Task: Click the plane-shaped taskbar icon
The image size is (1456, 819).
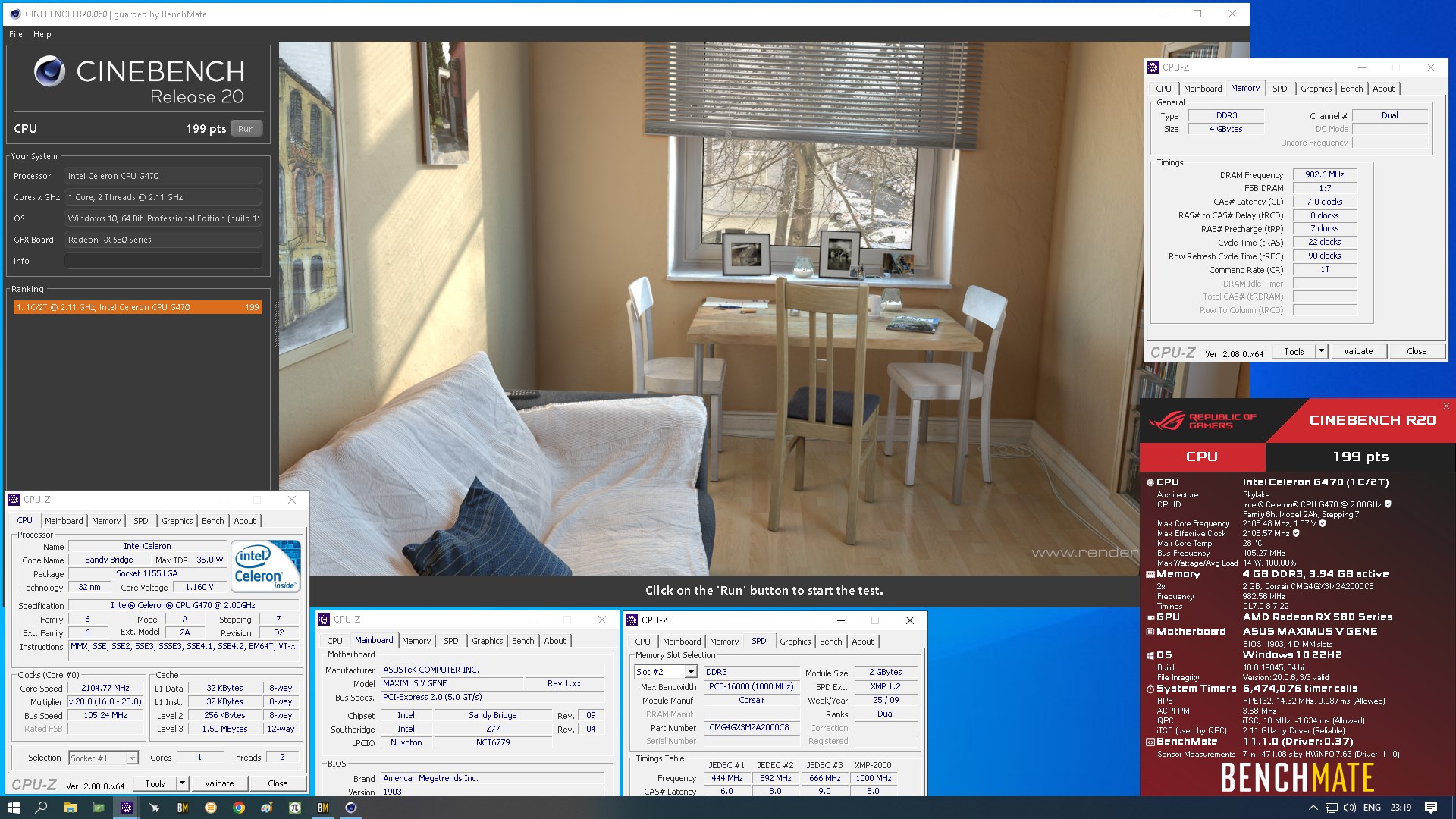Action: point(155,808)
